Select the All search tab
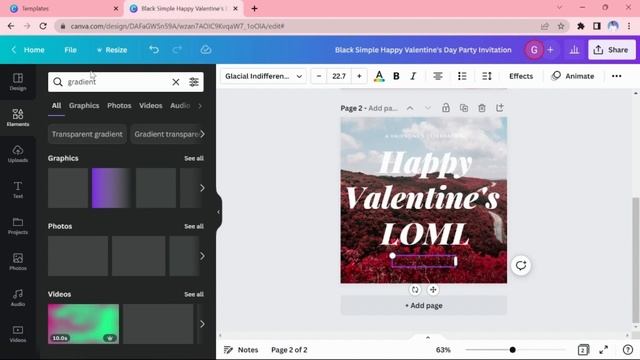This screenshot has width=640, height=360. pyautogui.click(x=56, y=106)
